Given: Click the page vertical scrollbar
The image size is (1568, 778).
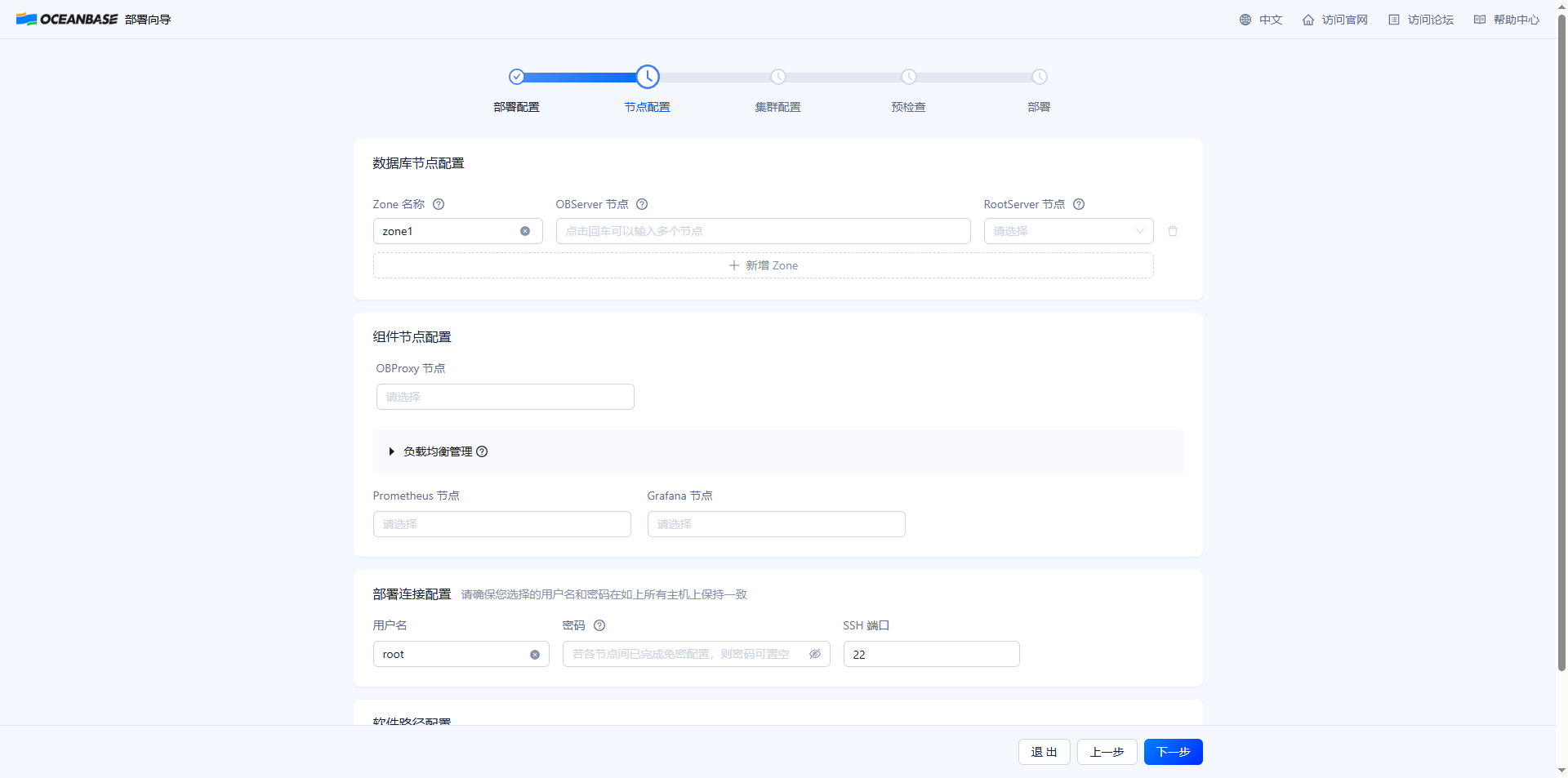Looking at the screenshot, I should (x=1562, y=343).
